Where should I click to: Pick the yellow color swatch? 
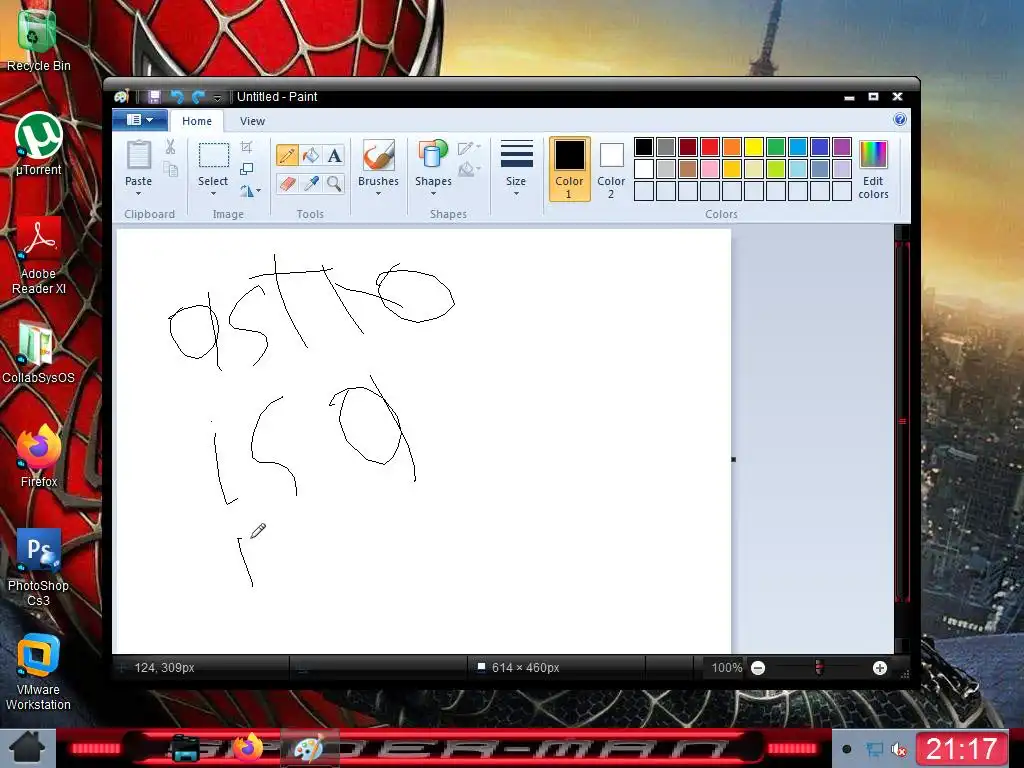754,147
